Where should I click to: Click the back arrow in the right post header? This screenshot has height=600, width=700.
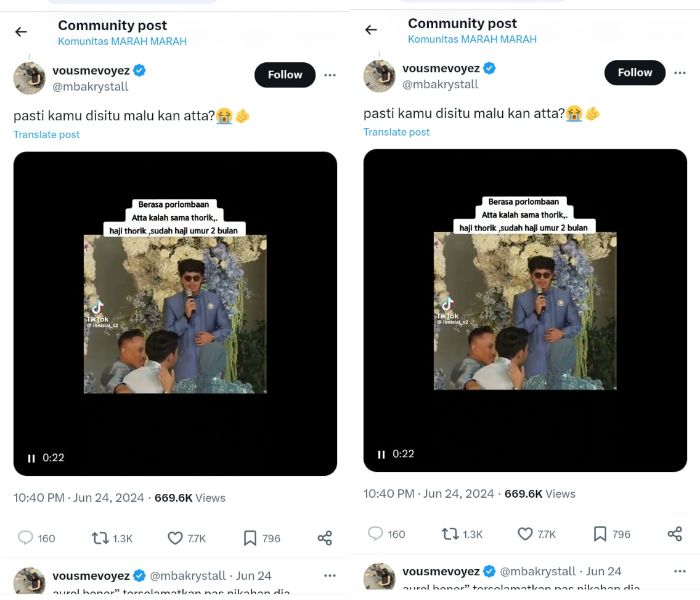point(371,29)
